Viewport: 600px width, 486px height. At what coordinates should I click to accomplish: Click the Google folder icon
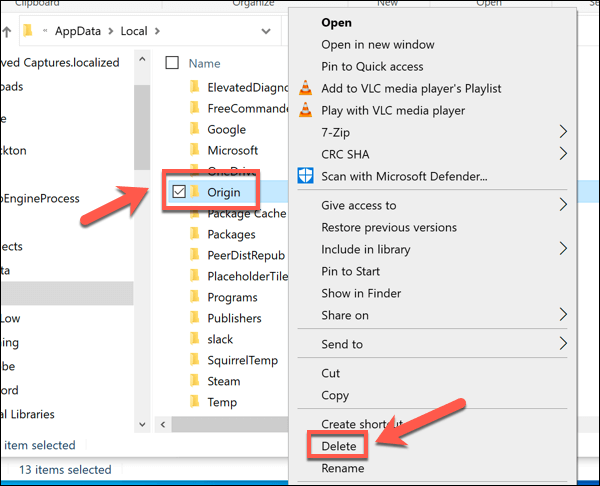click(195, 129)
